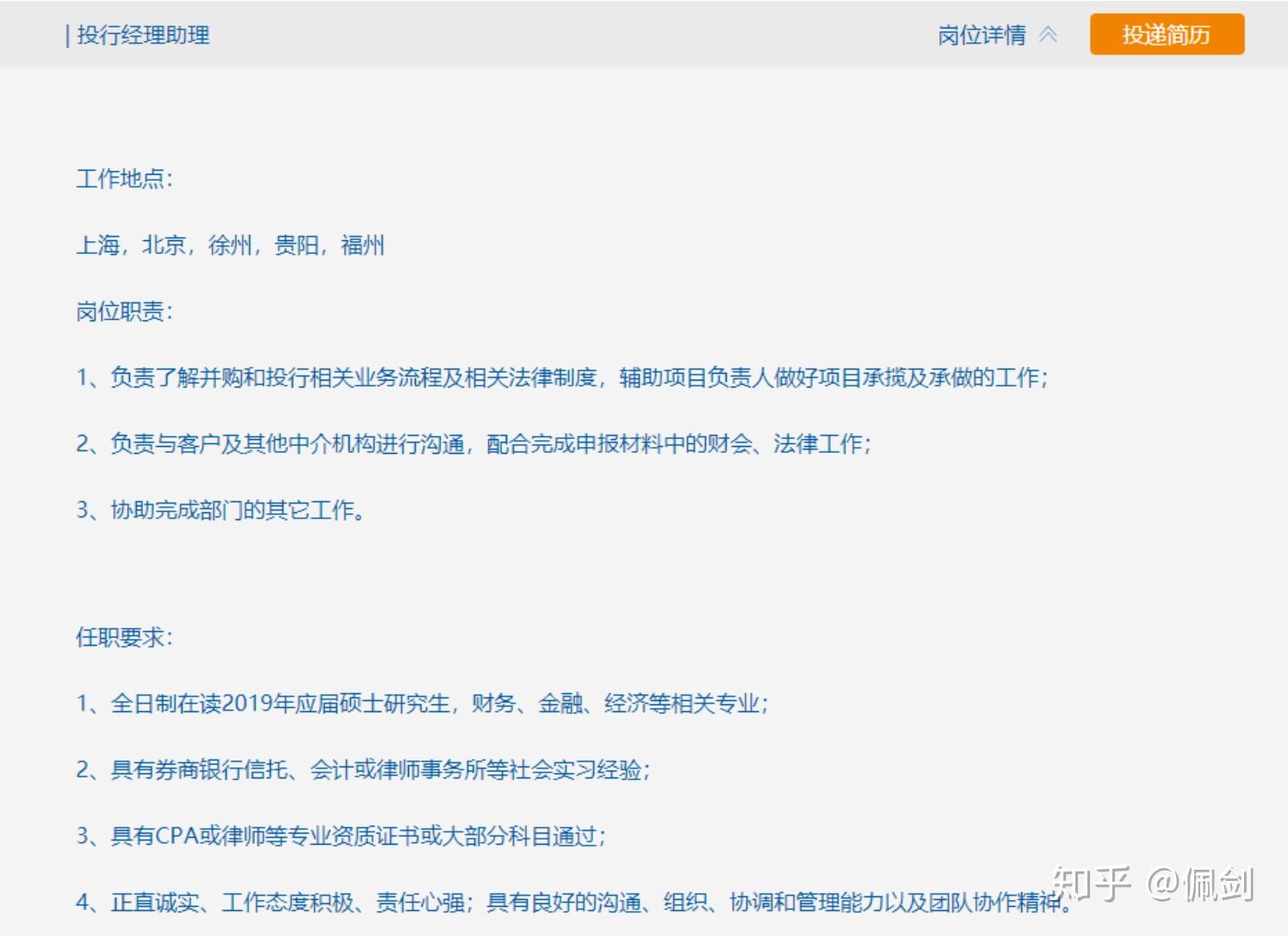Click the 任职要求 heading
This screenshot has height=936, width=1288.
[125, 637]
